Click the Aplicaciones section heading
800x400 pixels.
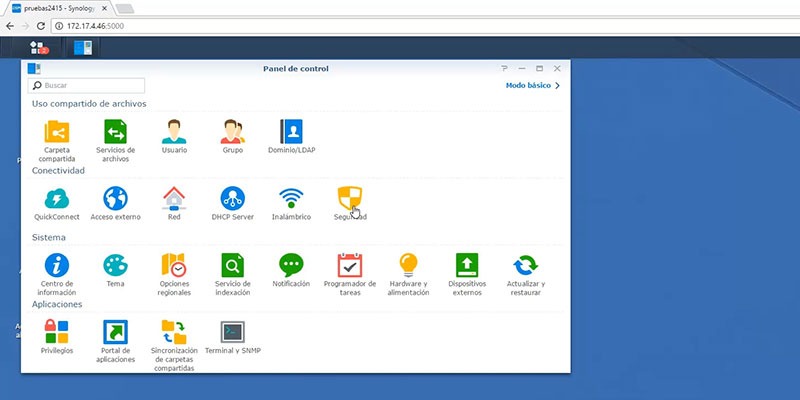57,304
